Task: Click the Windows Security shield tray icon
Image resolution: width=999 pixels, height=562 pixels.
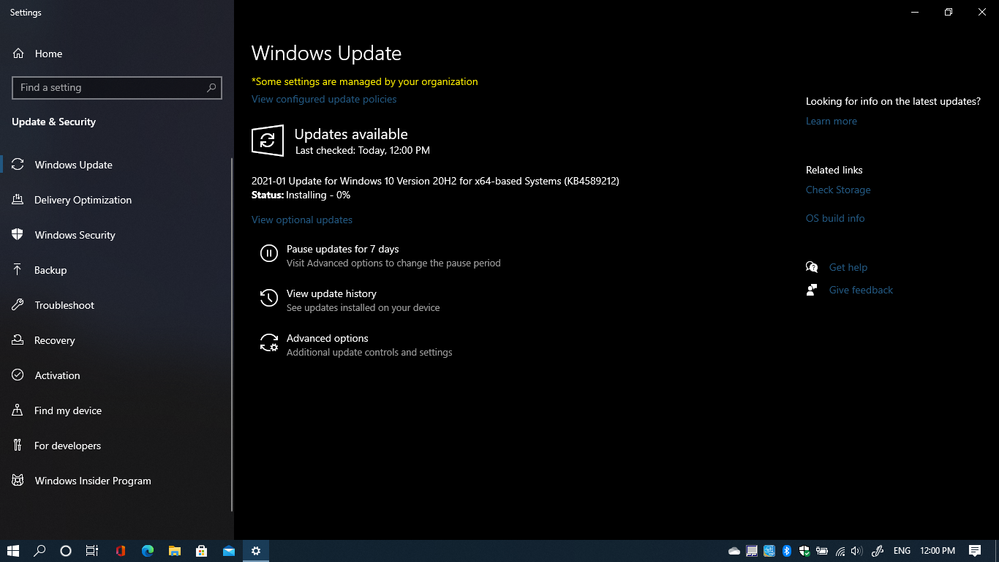Action: [804, 551]
